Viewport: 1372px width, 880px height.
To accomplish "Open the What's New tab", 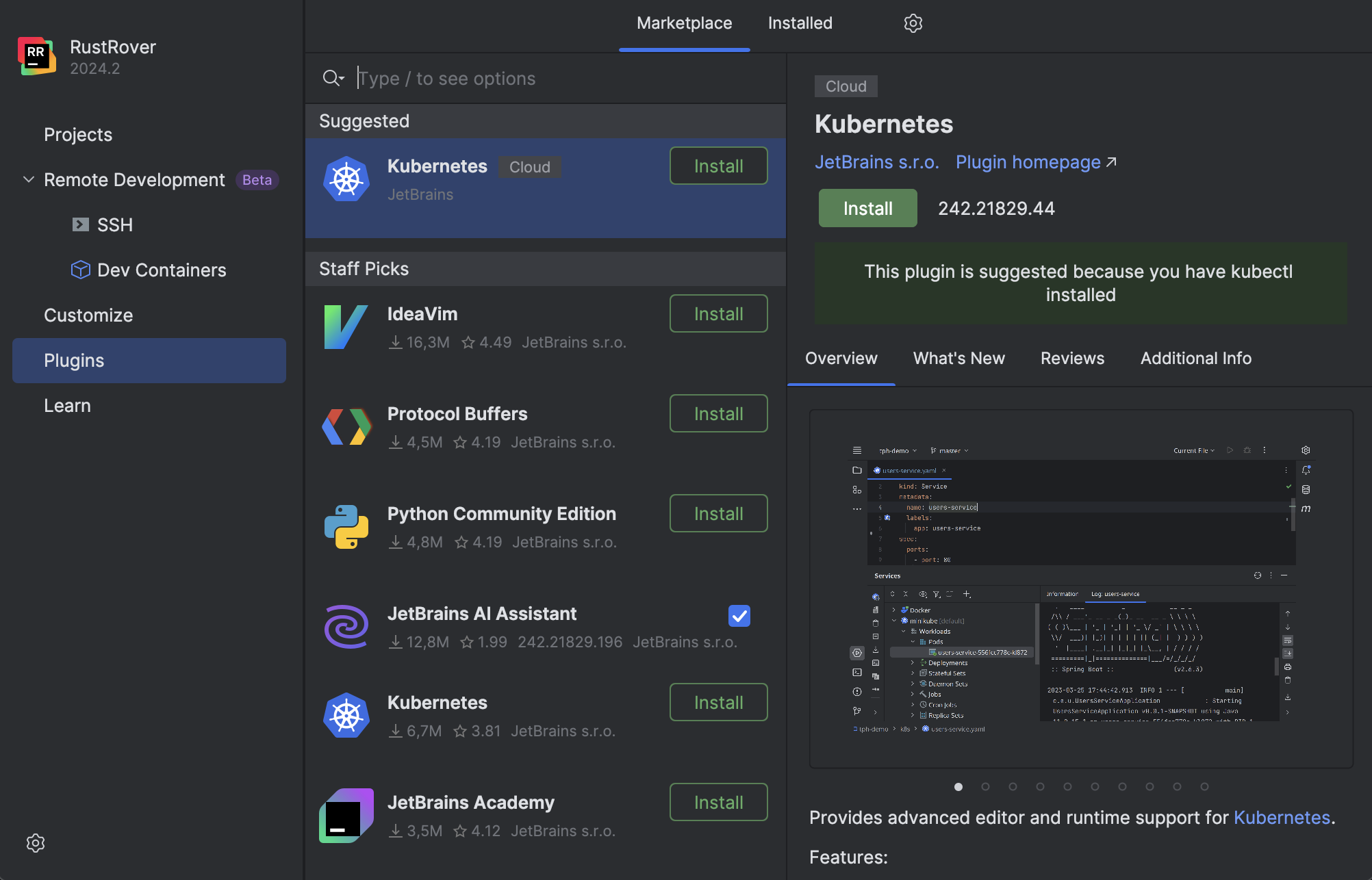I will coord(958,359).
